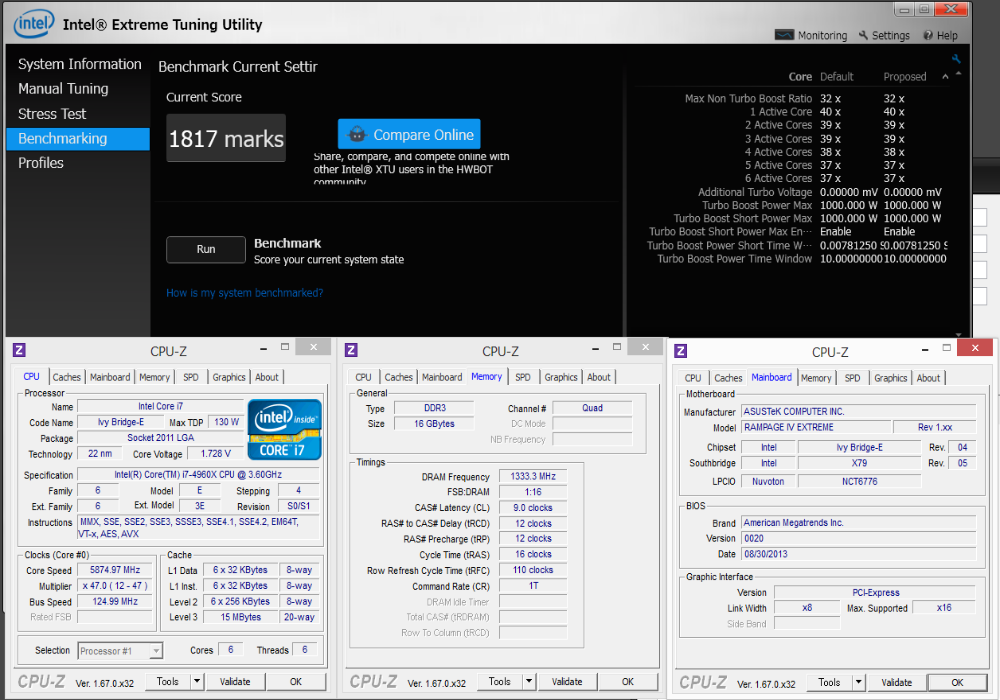Click the Model field RAMPAGE IV EXTREME
The width and height of the screenshot is (1000, 700).
click(816, 427)
